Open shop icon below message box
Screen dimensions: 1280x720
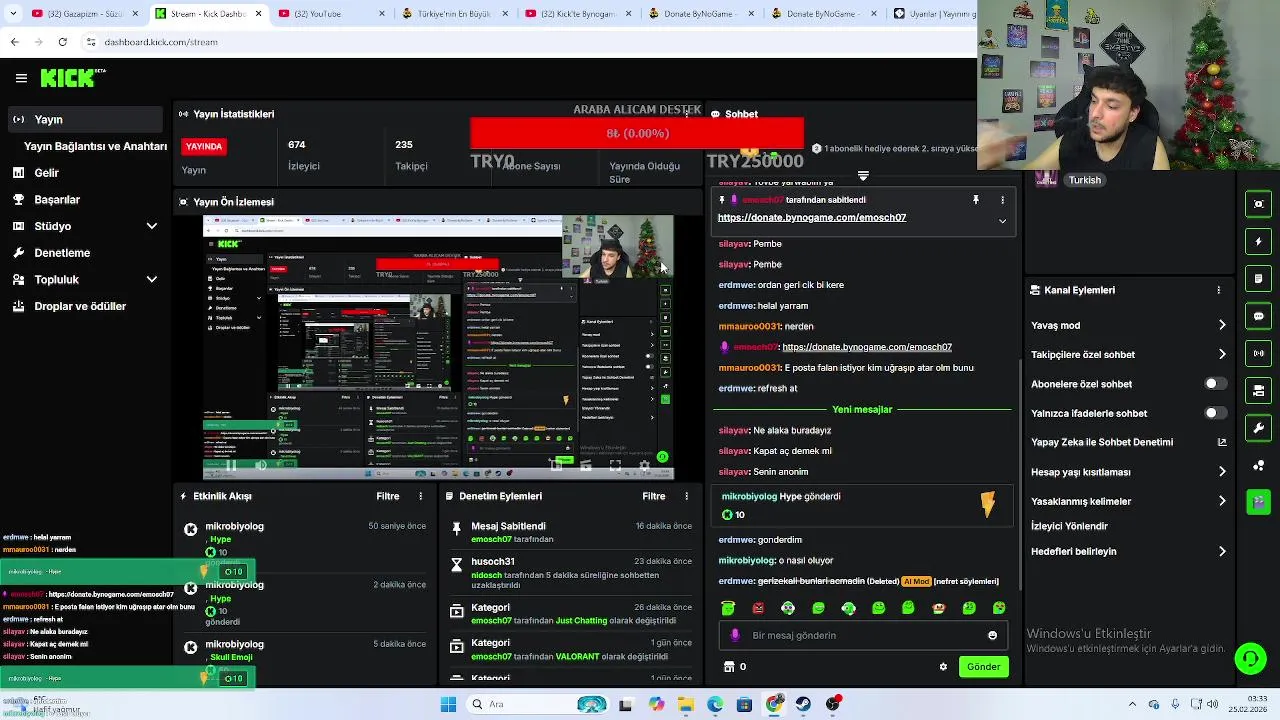pyautogui.click(x=728, y=667)
